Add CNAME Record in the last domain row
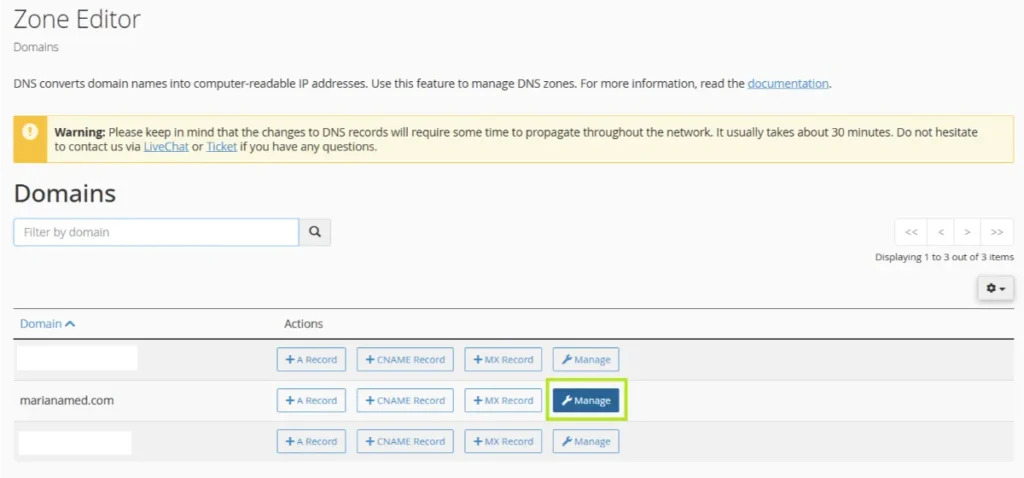Viewport: 1024px width, 478px height. point(405,442)
